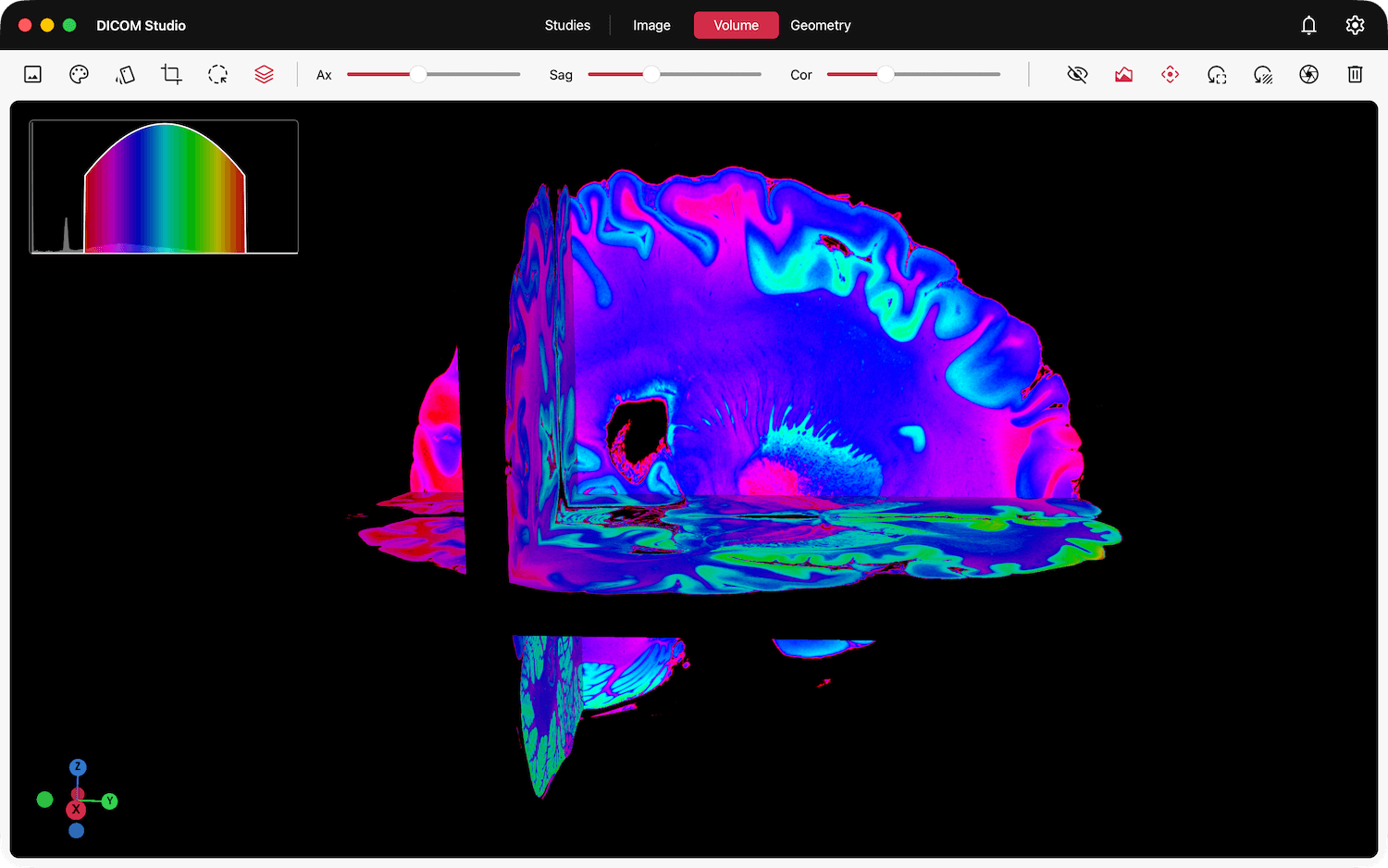Click the Ax axial slice slider handle
1388x868 pixels.
point(418,75)
